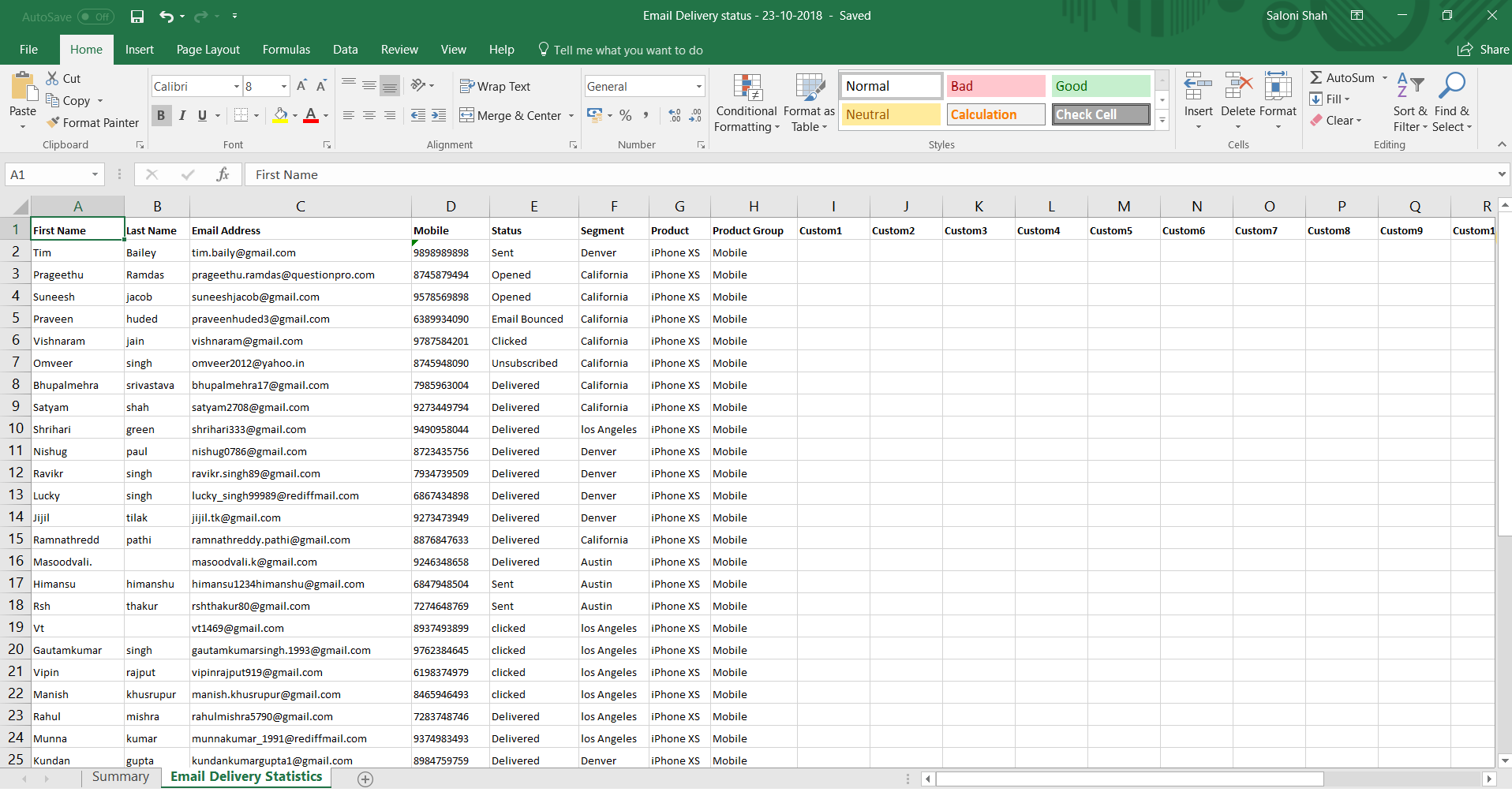Open the Name Box dropdown arrow
This screenshot has width=1512, height=792.
point(95,174)
